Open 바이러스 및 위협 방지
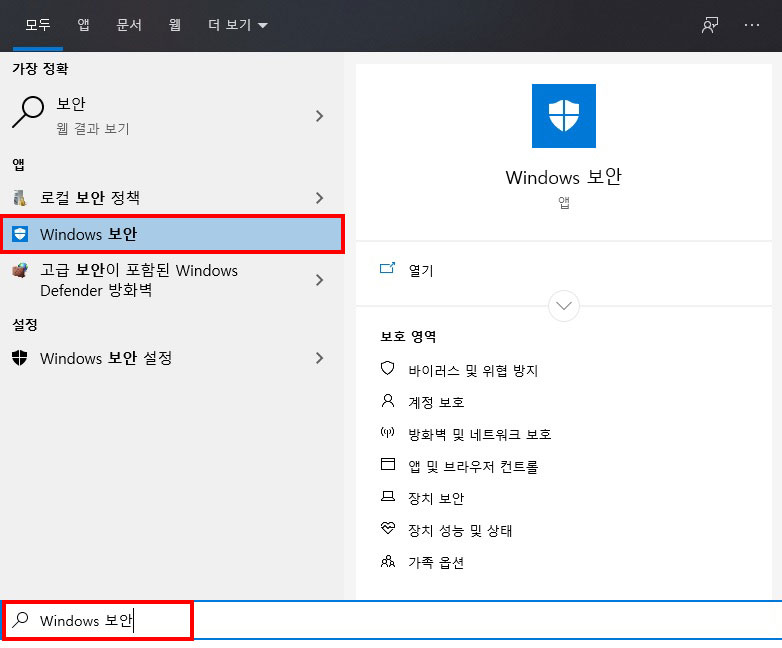 [x=473, y=371]
